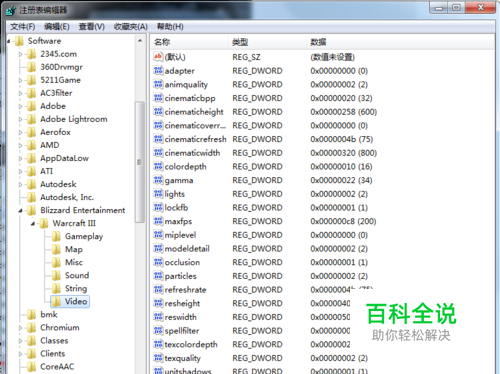Click the Clients folder icon
500x374 pixels.
[32, 353]
